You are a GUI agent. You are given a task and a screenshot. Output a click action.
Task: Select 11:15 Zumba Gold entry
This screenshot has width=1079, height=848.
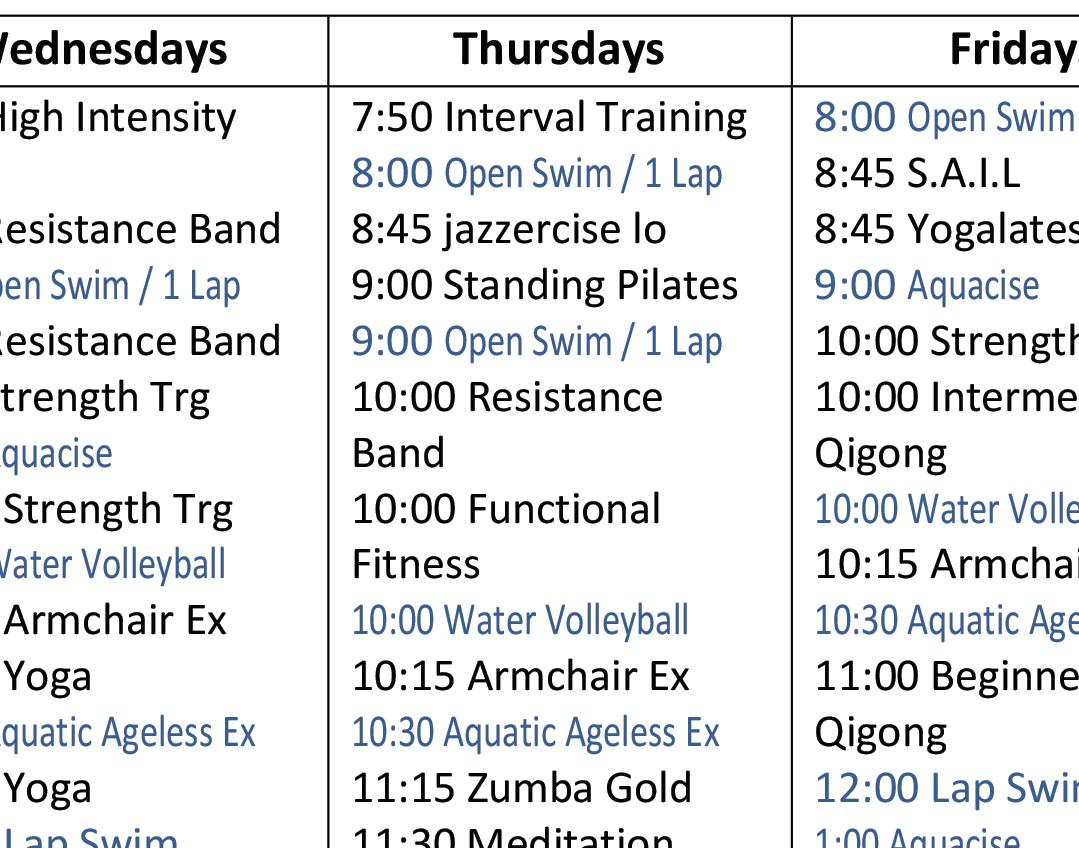(x=522, y=788)
